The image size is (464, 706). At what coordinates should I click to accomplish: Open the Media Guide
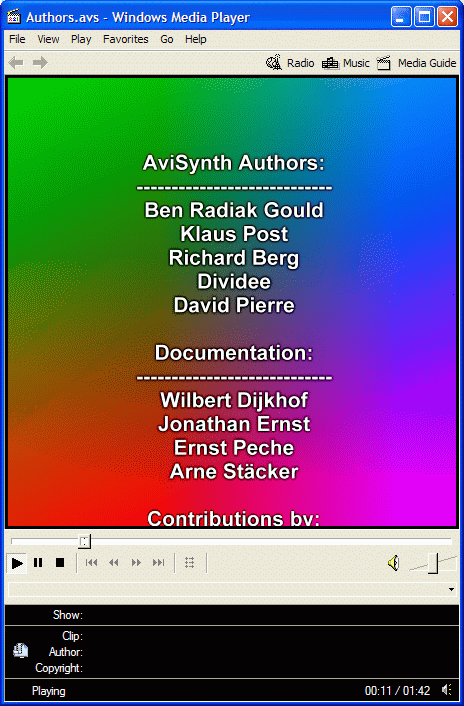416,63
